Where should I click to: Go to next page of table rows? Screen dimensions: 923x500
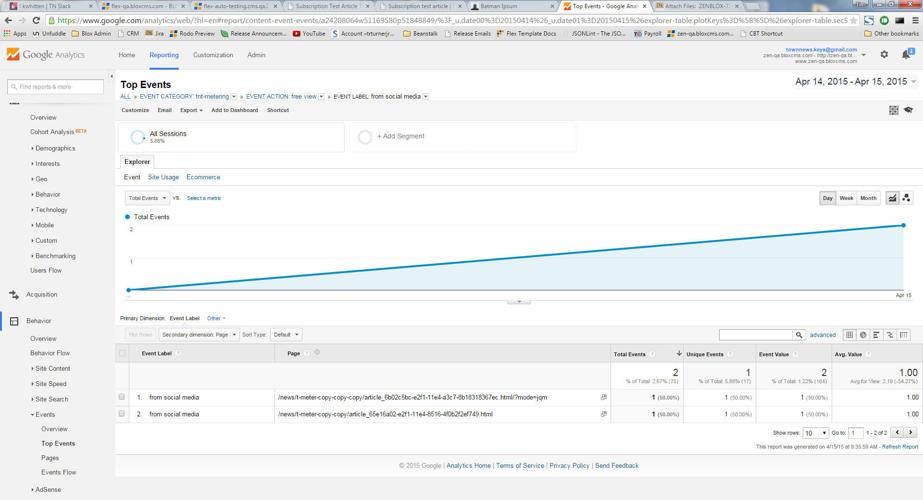(x=910, y=432)
